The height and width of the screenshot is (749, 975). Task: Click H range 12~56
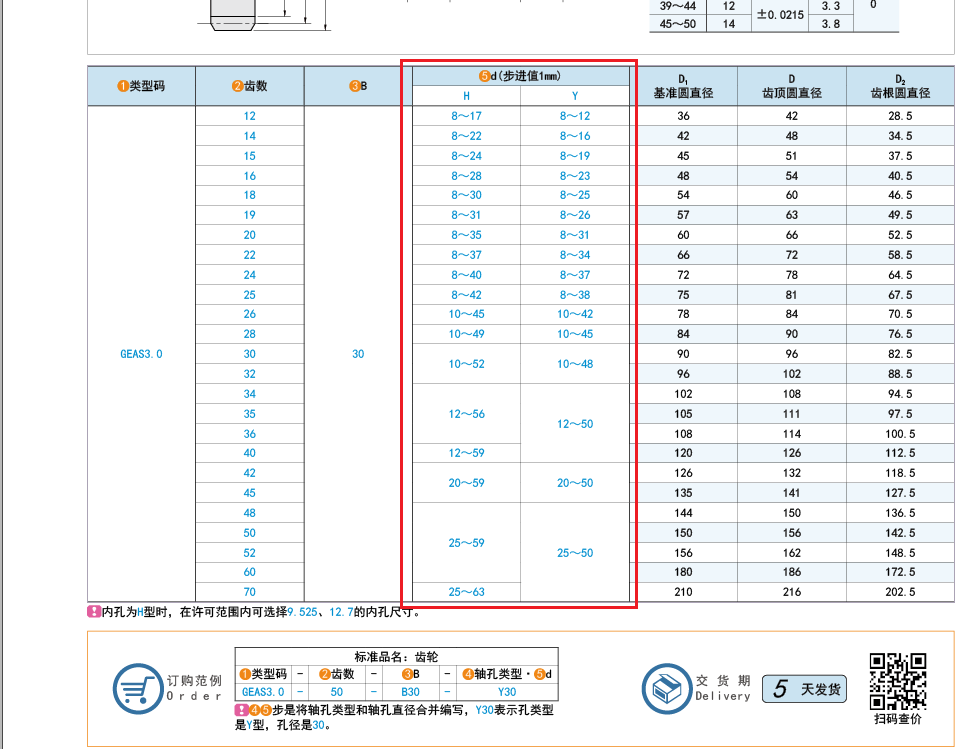[x=466, y=414]
